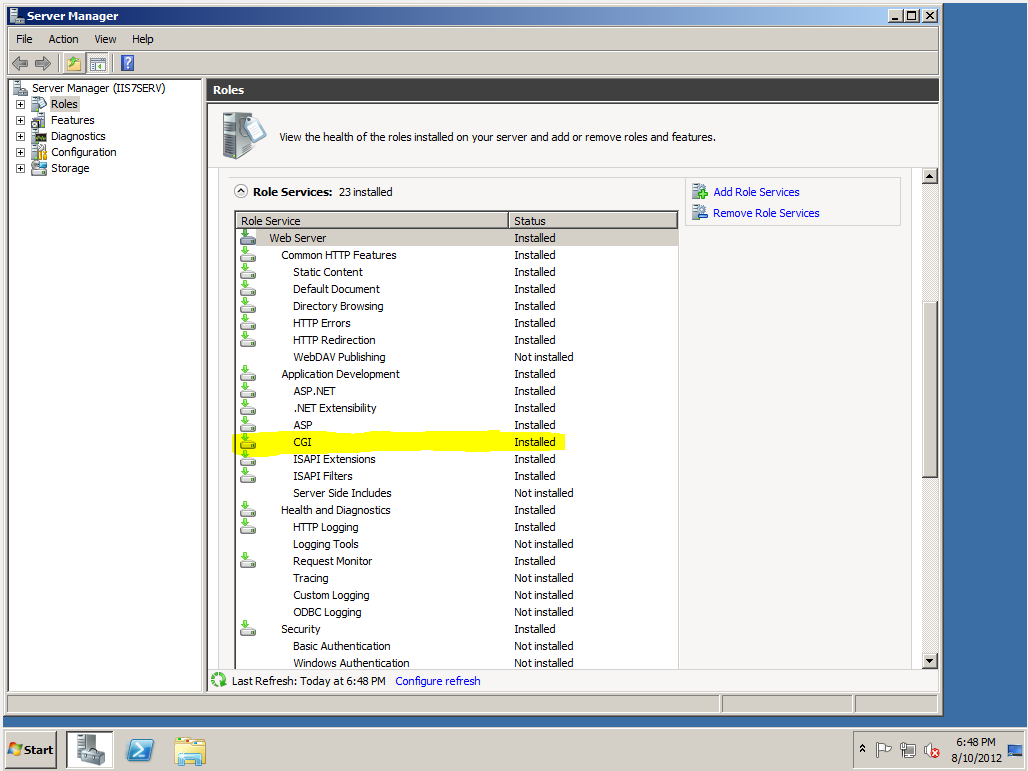
Task: Click the Add Role Services icon
Action: (x=700, y=191)
